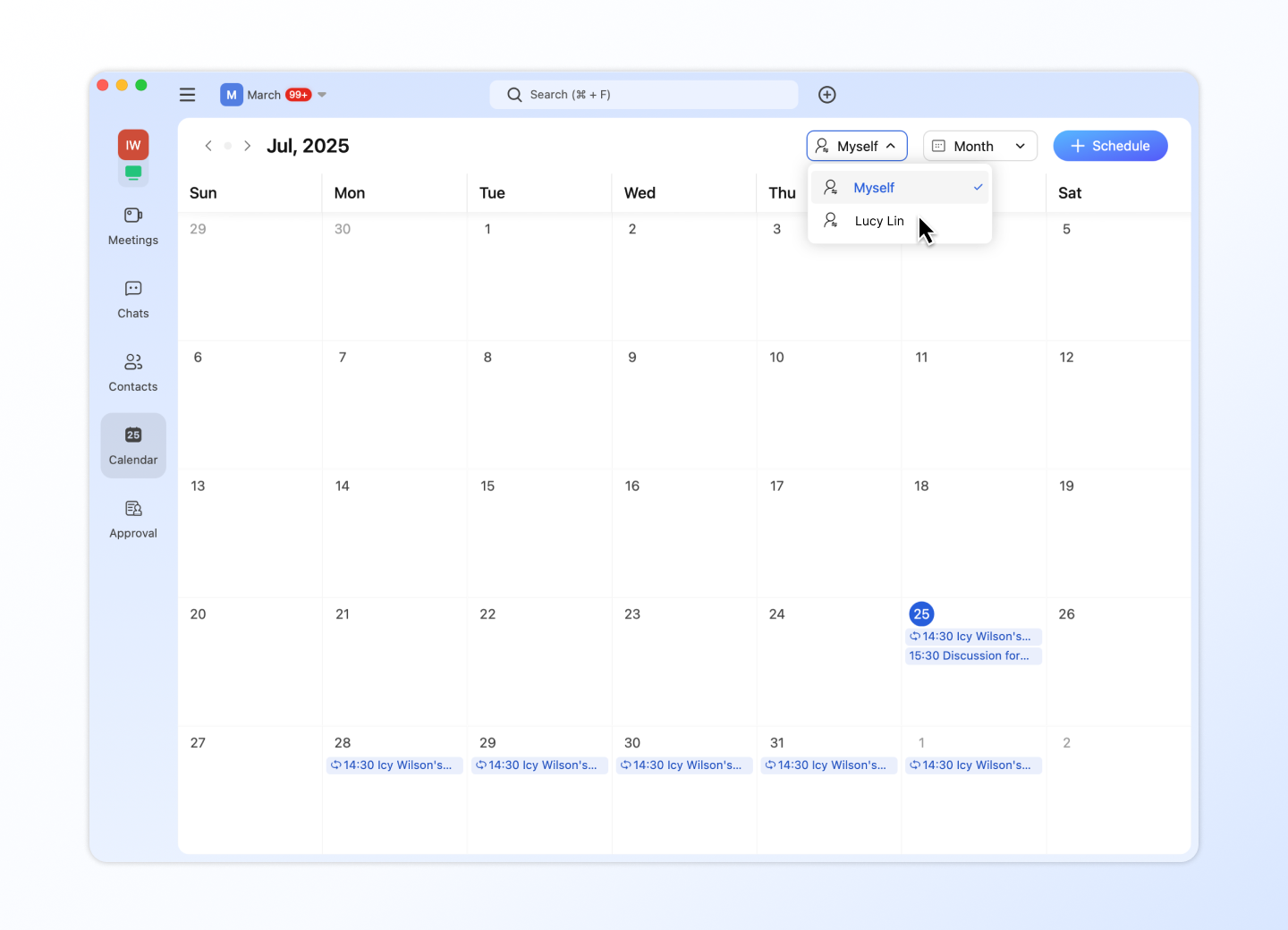Go to Contacts in the sidebar
The height and width of the screenshot is (930, 1288).
pyautogui.click(x=133, y=372)
